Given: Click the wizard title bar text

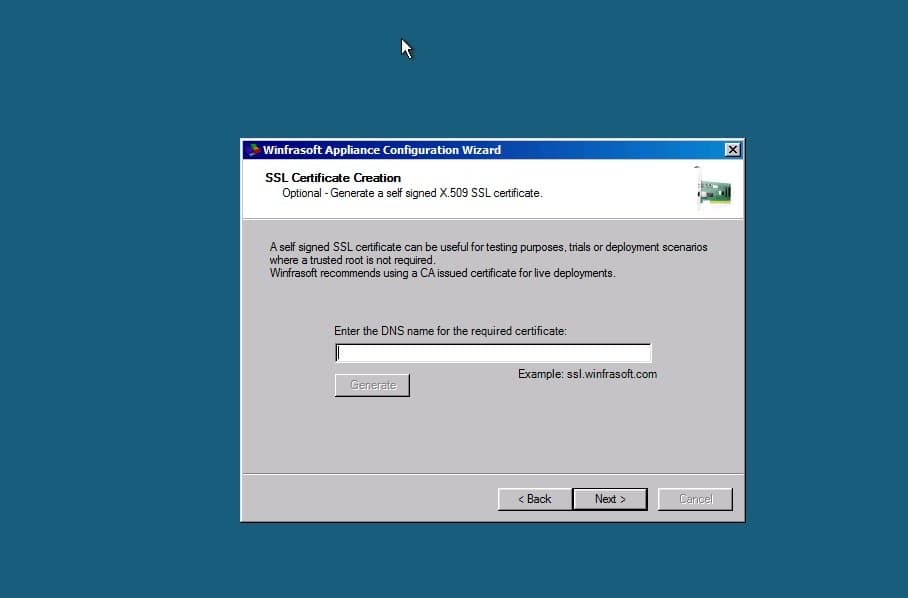Looking at the screenshot, I should [x=382, y=150].
